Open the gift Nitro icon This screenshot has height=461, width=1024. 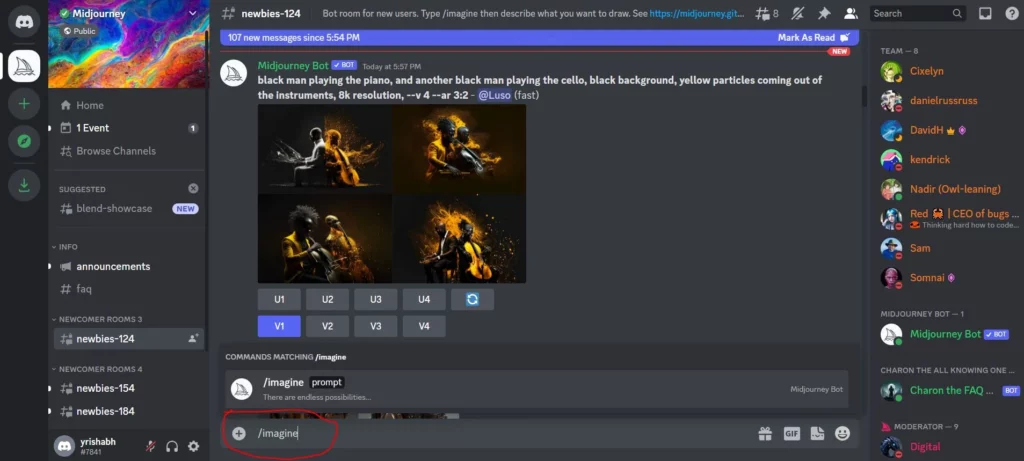765,433
